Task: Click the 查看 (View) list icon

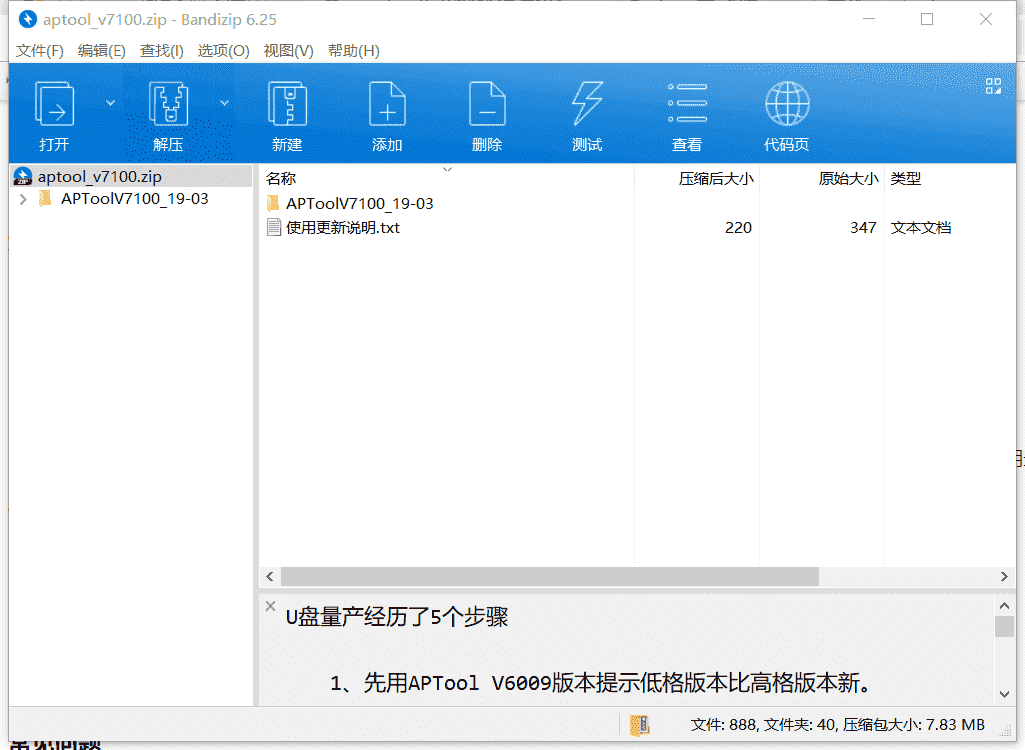Action: (x=687, y=103)
